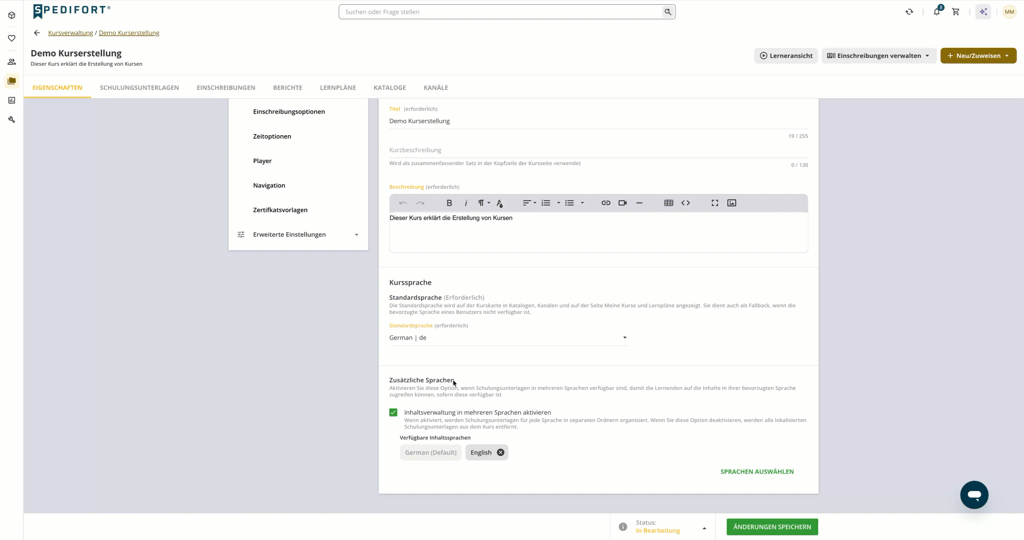Go back with the left arrow

(37, 33)
